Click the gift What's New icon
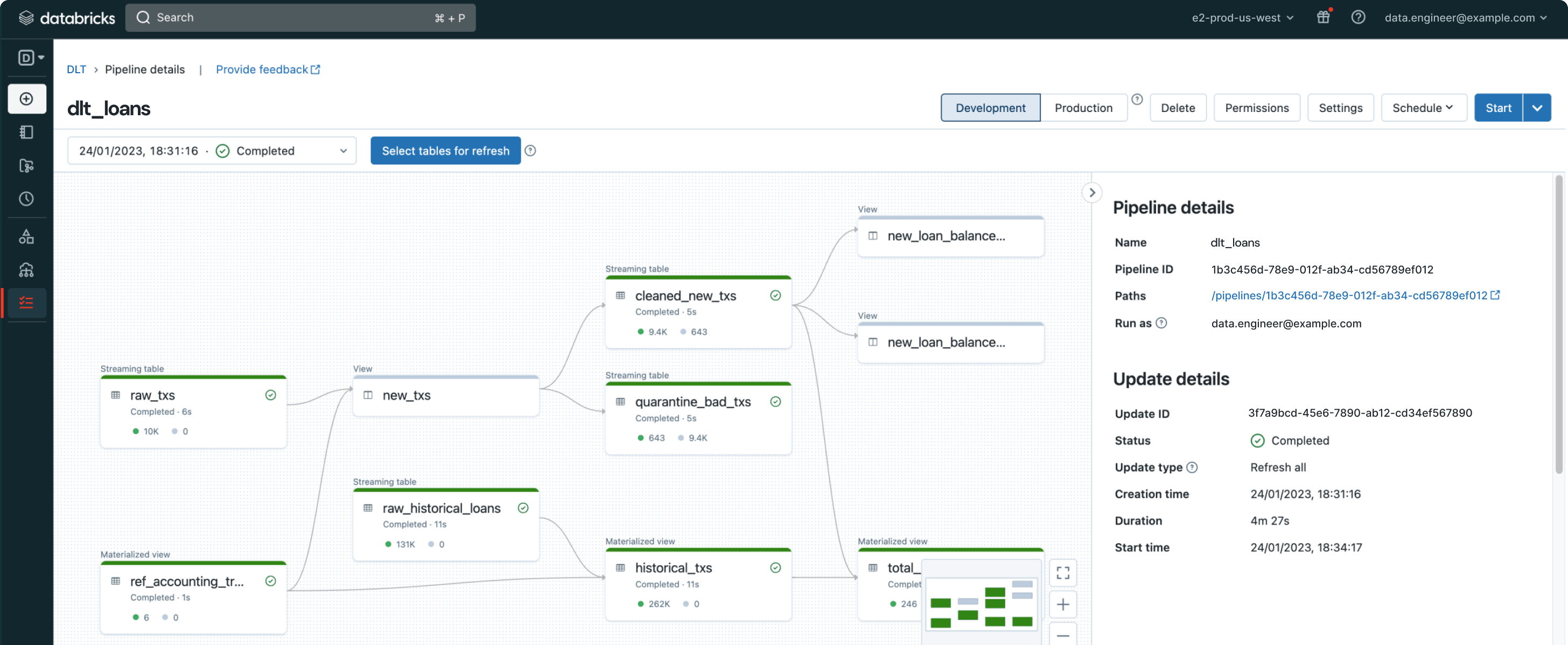Viewport: 1568px width, 645px height. [1322, 18]
